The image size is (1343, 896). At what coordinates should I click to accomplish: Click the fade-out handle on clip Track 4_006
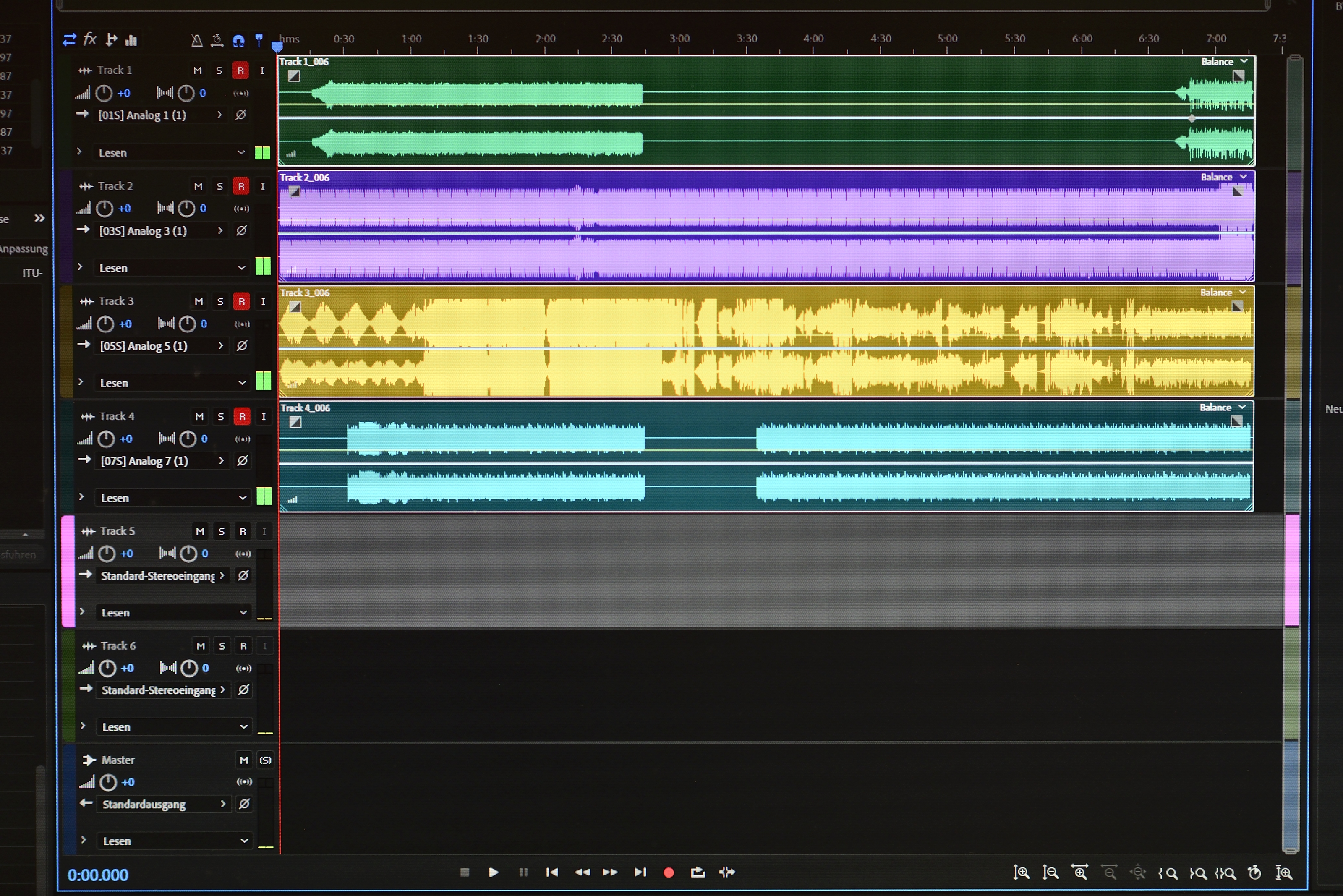pos(1237,422)
